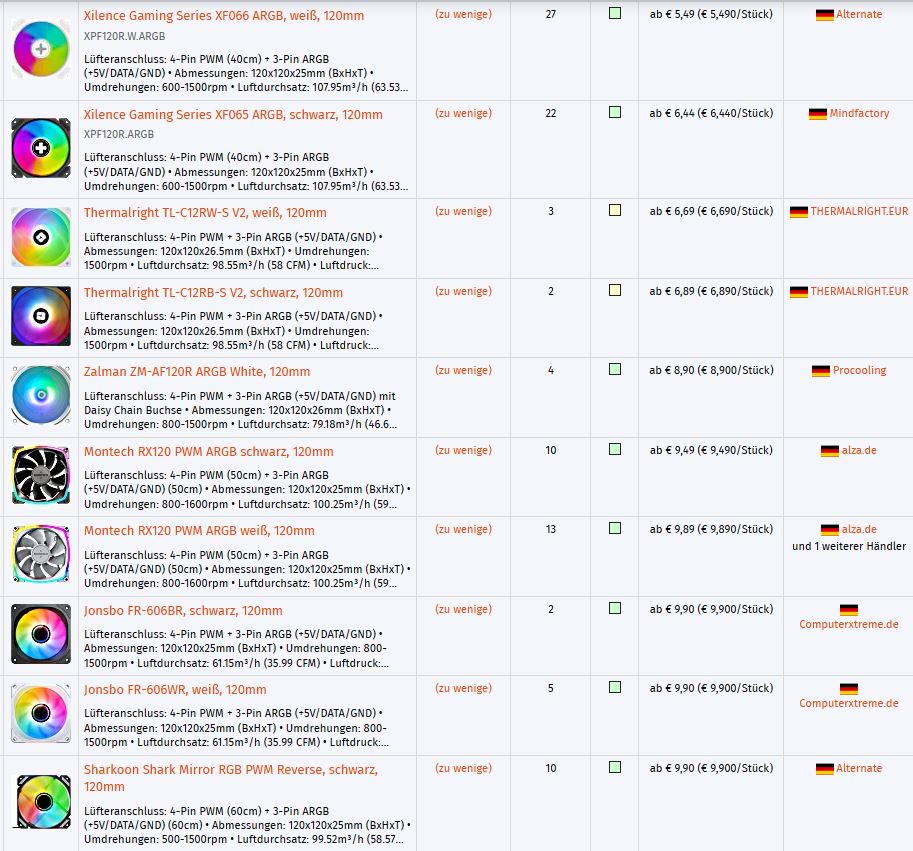
Task: Open the Thermalright TL-C12RB-S V2 schwarz fan image
Action: coord(41,316)
